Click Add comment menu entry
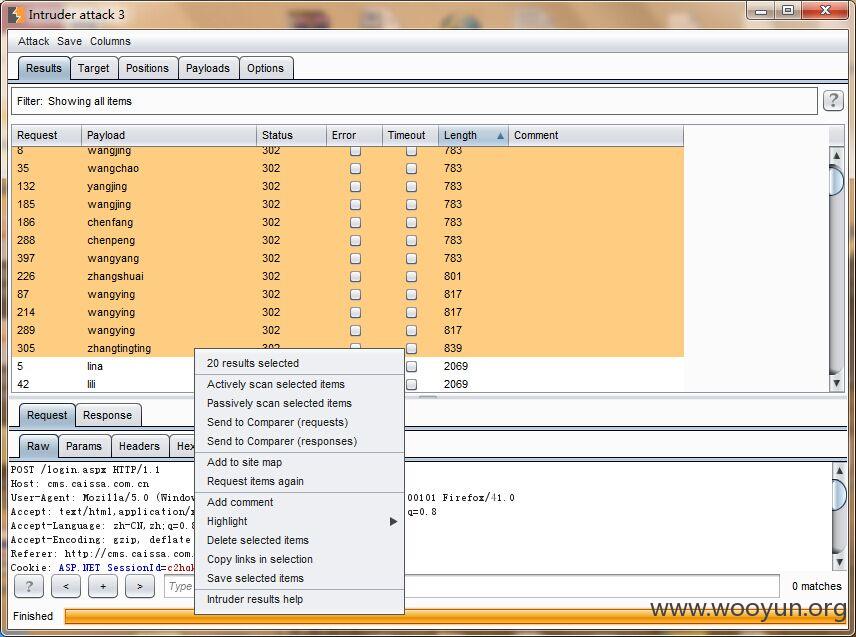The height and width of the screenshot is (637, 856). 299,502
